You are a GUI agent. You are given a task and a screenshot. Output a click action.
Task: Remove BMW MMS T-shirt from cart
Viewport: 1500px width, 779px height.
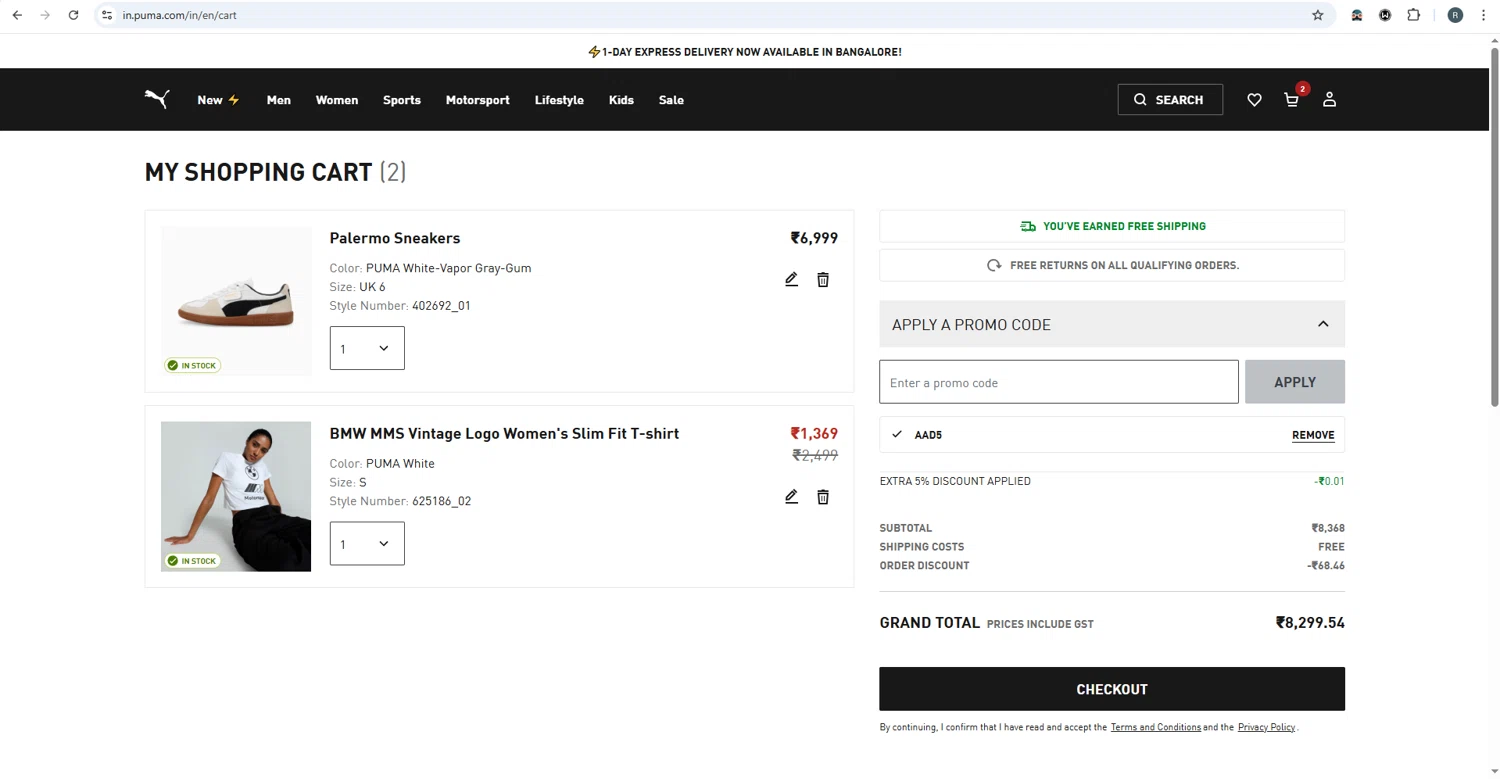click(823, 497)
